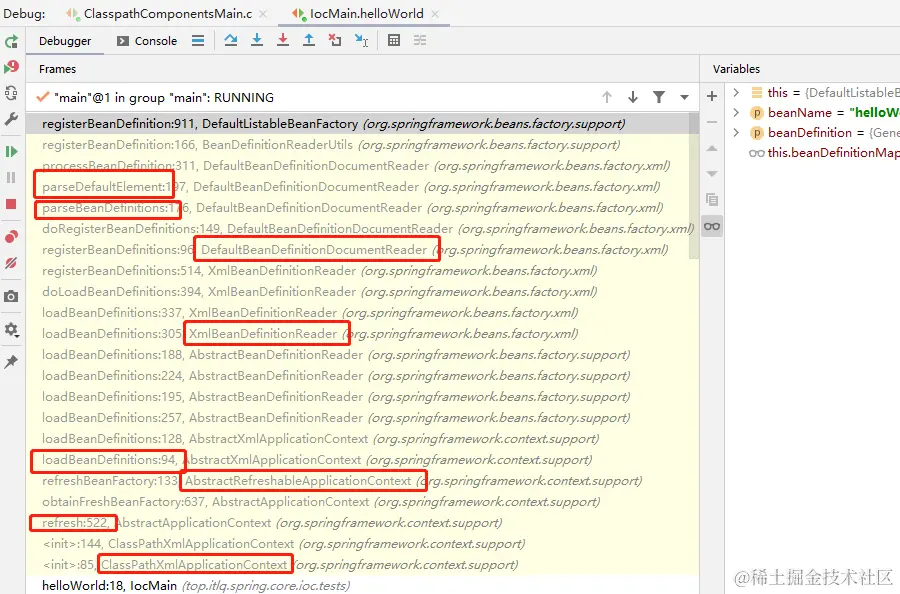This screenshot has height=594, width=900.
Task: Stop the debug session
Action: point(11,204)
